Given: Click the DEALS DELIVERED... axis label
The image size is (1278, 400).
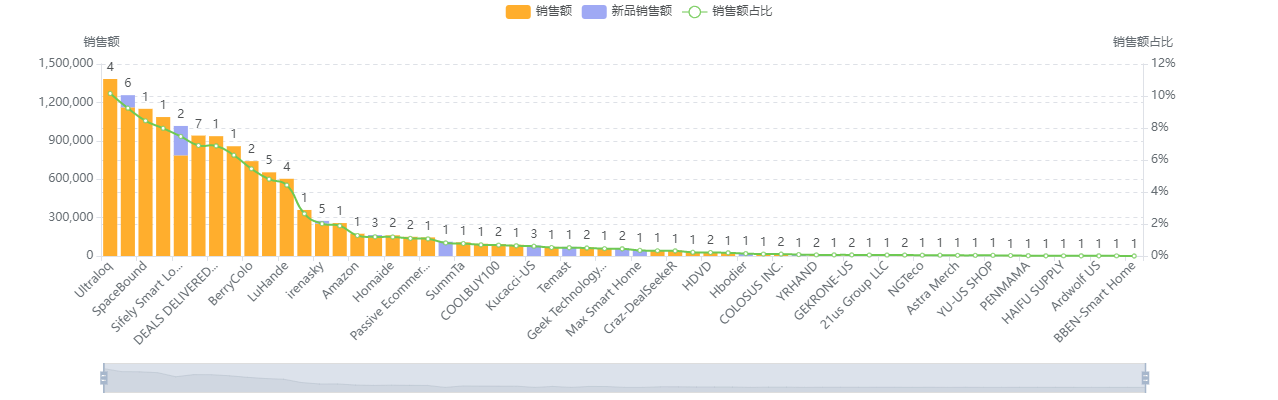Looking at the screenshot, I should 177,302.
